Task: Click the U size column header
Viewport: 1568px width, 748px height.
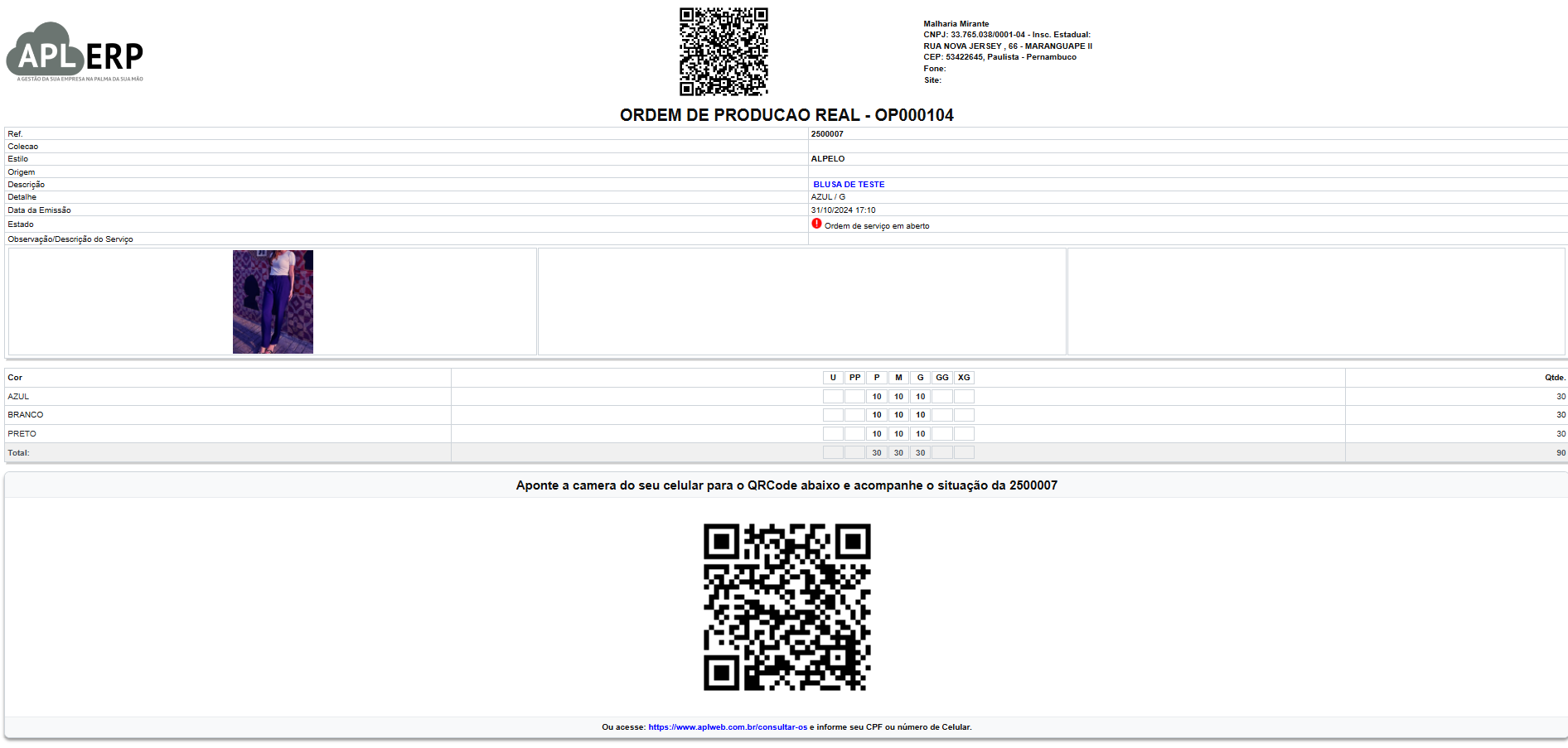Action: pos(833,378)
